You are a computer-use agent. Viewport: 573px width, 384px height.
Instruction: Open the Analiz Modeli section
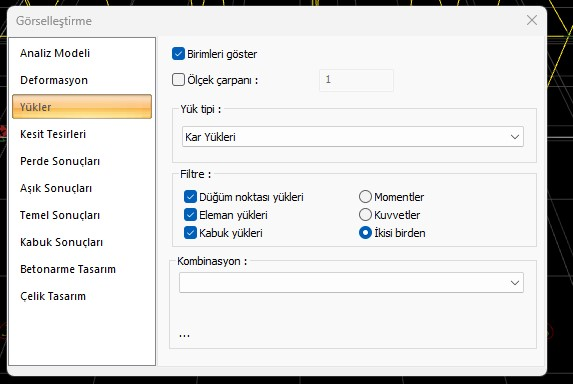click(82, 53)
